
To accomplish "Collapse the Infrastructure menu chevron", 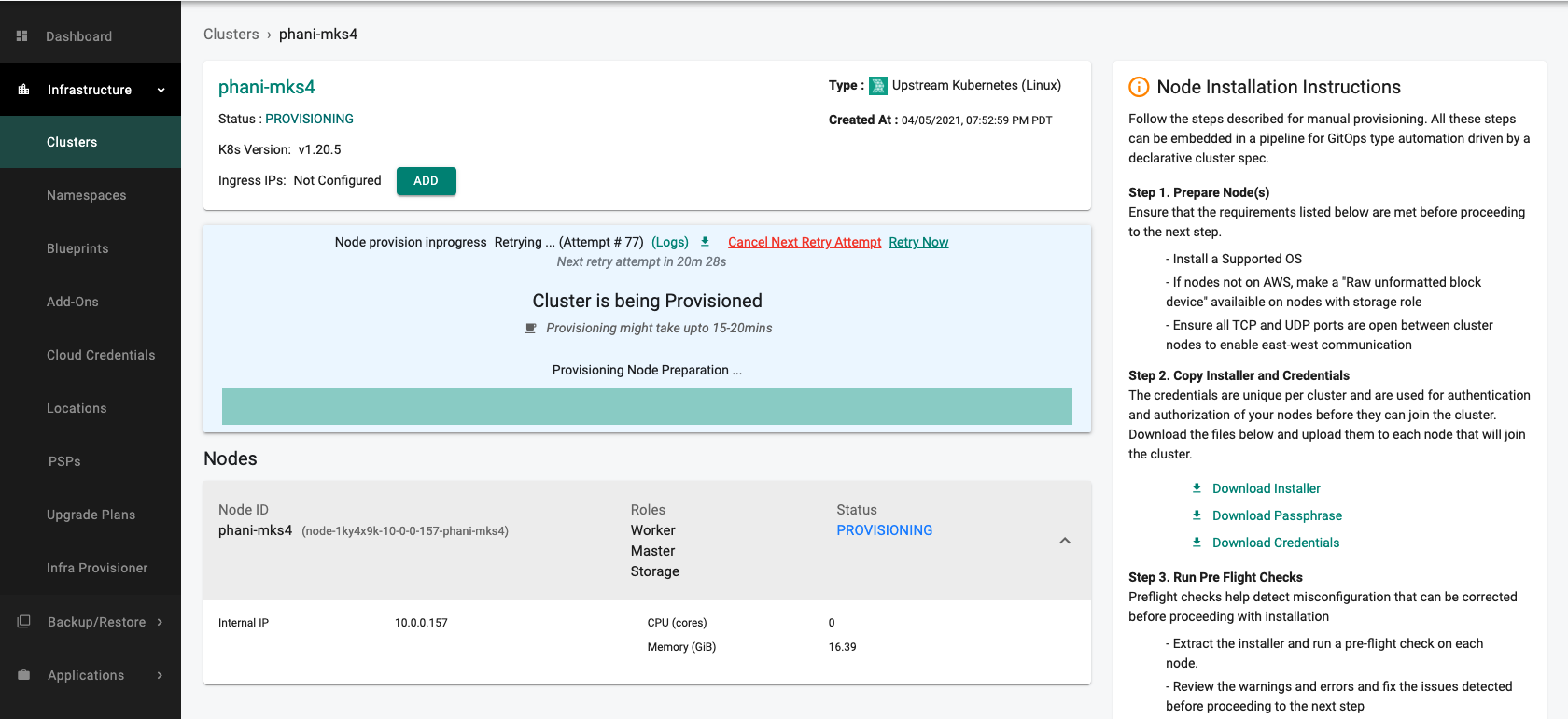I will [161, 90].
